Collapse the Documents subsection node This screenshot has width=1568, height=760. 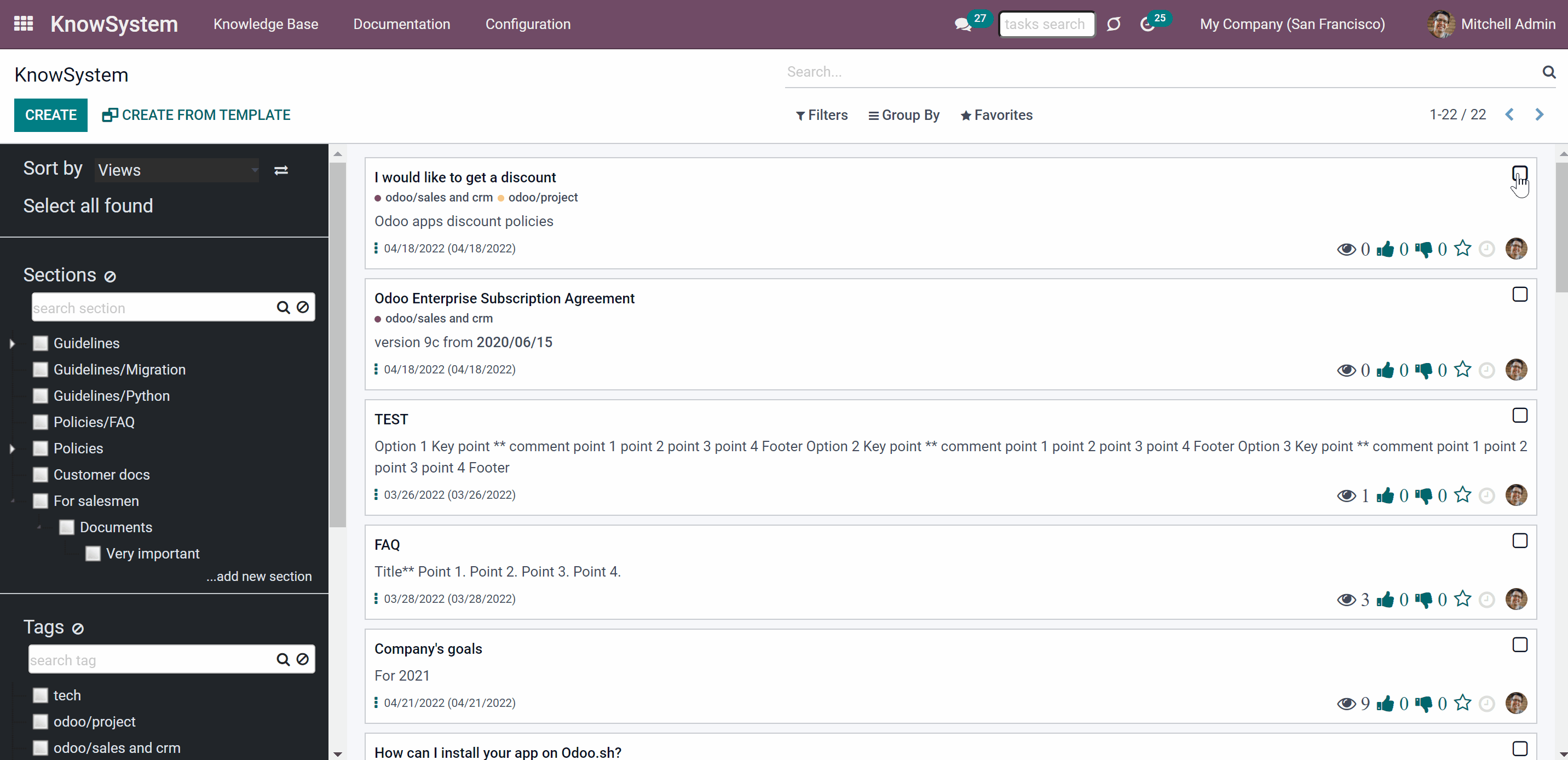[39, 527]
